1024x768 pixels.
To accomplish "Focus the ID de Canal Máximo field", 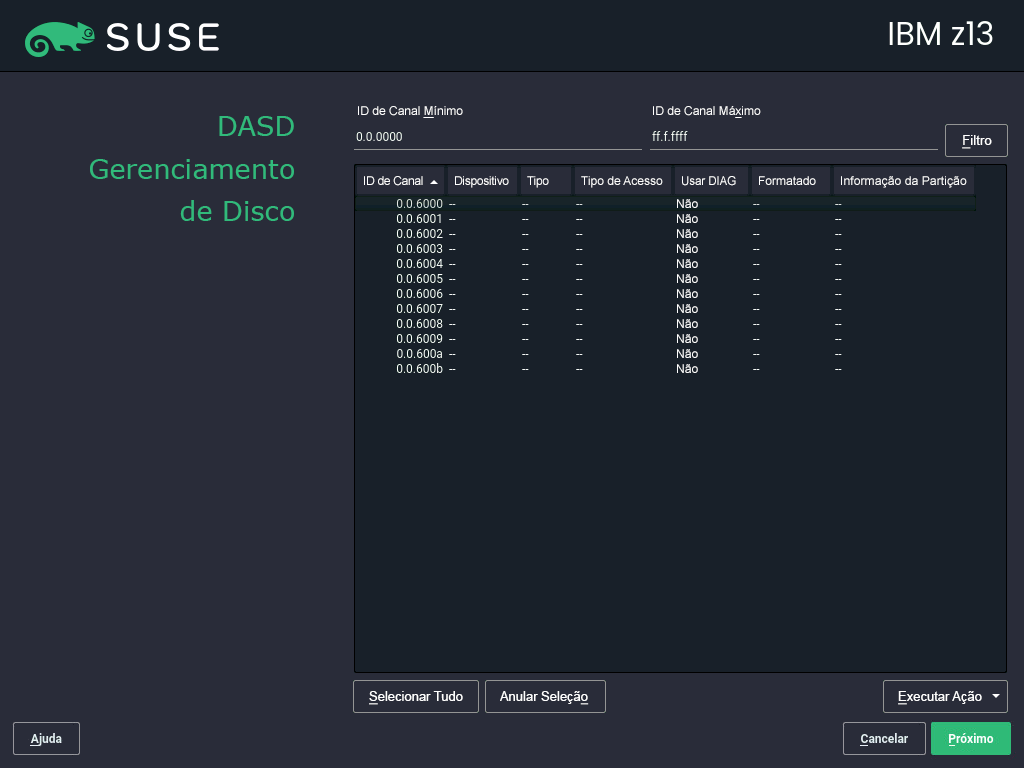I will click(793, 137).
